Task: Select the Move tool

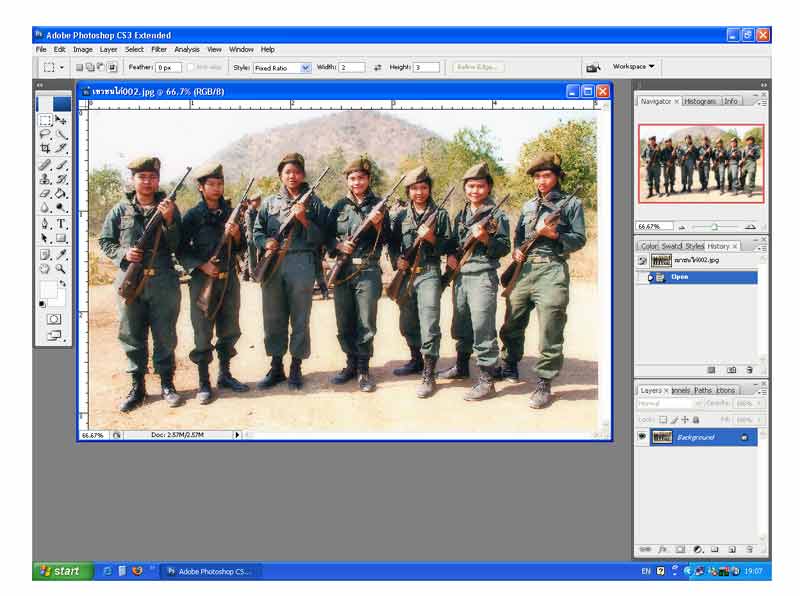Action: pos(61,120)
